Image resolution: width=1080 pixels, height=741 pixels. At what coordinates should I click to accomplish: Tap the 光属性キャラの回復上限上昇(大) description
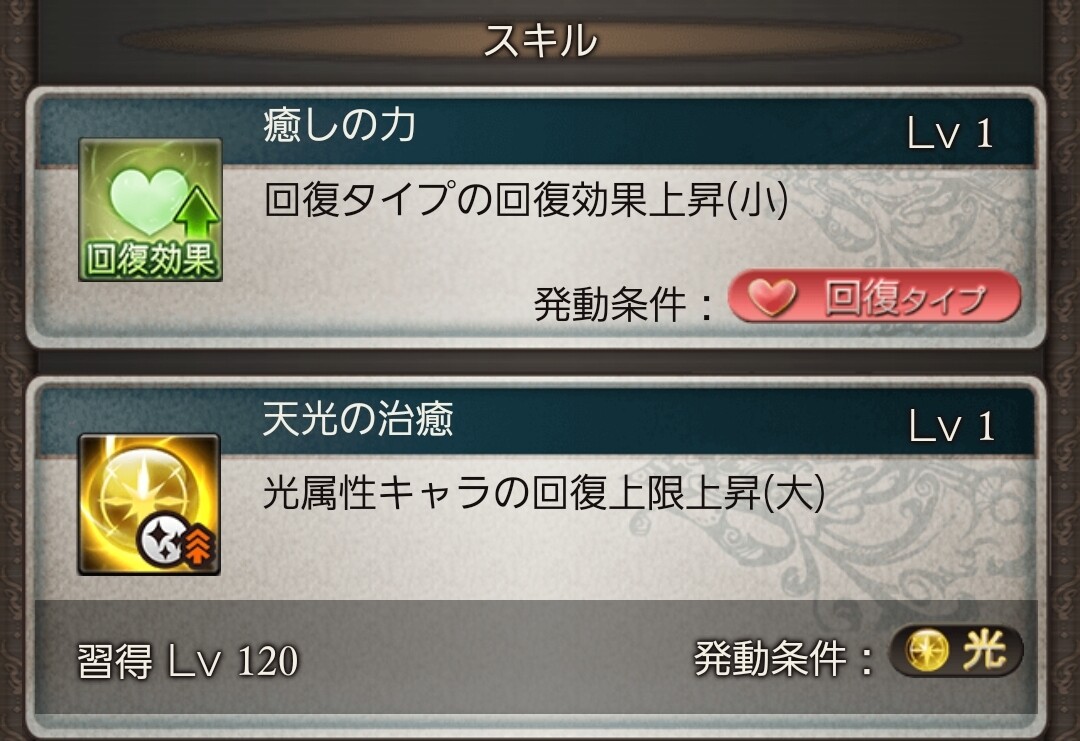click(x=544, y=493)
